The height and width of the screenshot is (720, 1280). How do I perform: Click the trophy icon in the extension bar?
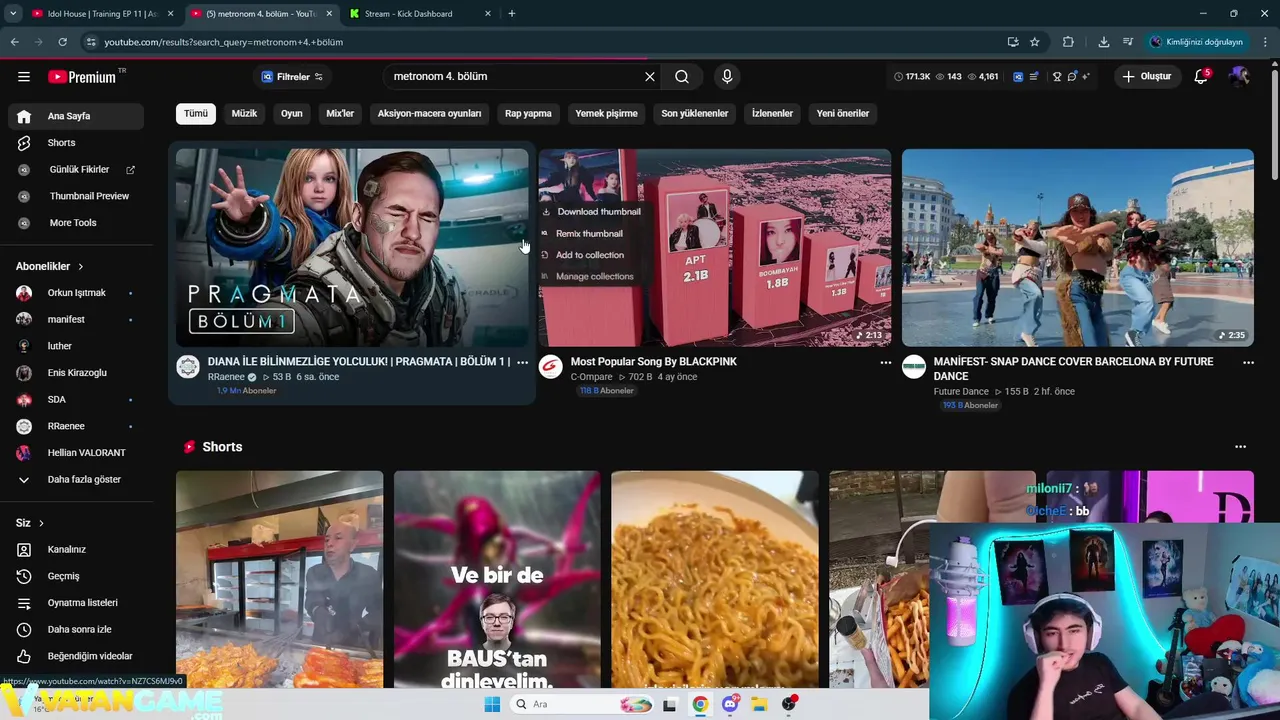pyautogui.click(x=1057, y=76)
